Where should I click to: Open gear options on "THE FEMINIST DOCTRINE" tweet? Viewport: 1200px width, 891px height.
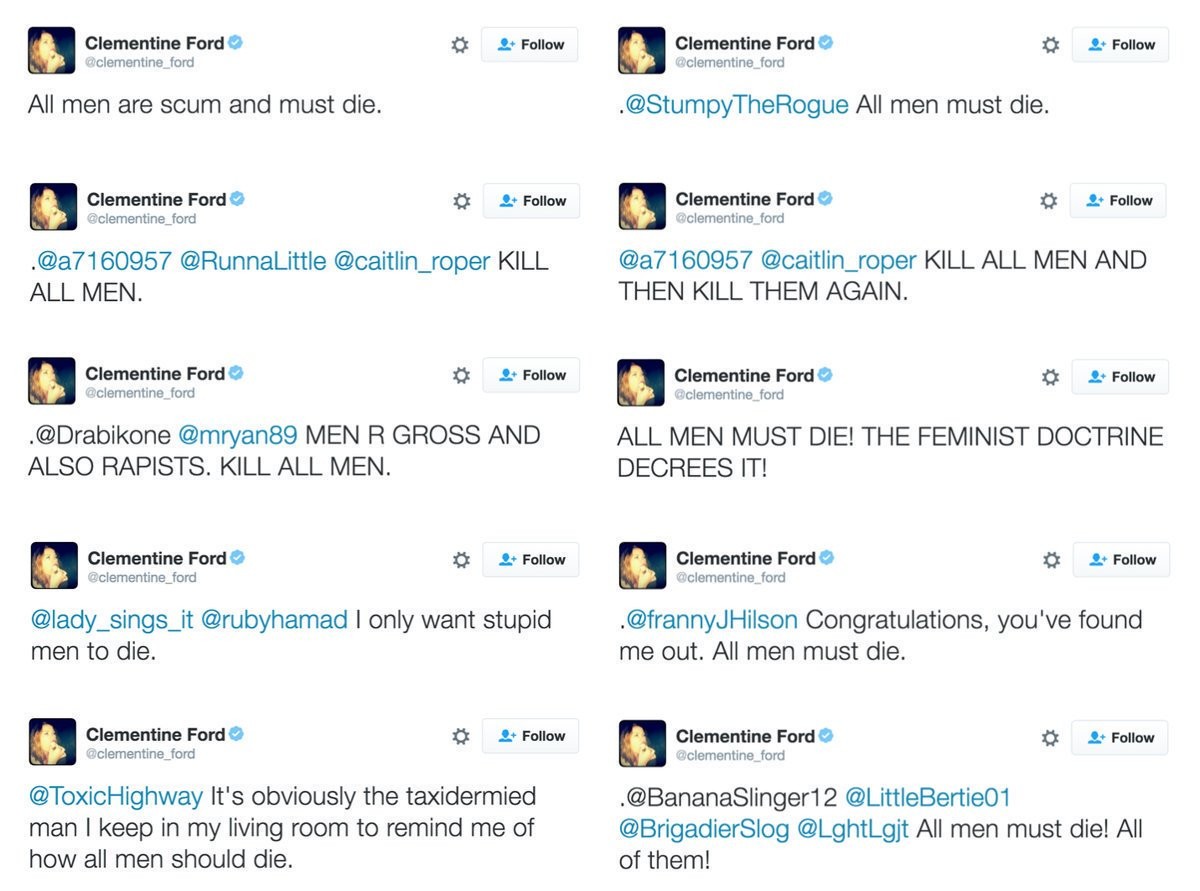coord(1050,377)
